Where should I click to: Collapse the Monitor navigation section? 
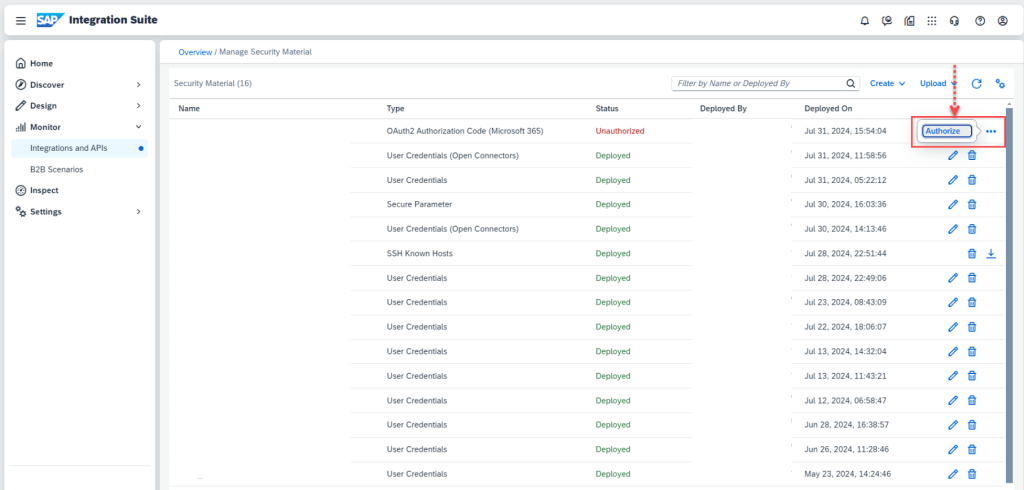tap(138, 127)
